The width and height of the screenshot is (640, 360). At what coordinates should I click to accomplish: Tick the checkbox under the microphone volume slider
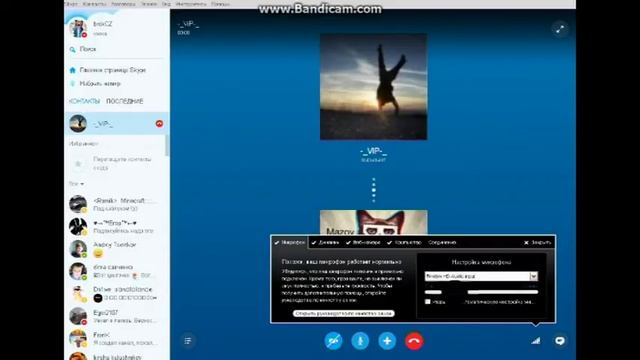(x=428, y=302)
